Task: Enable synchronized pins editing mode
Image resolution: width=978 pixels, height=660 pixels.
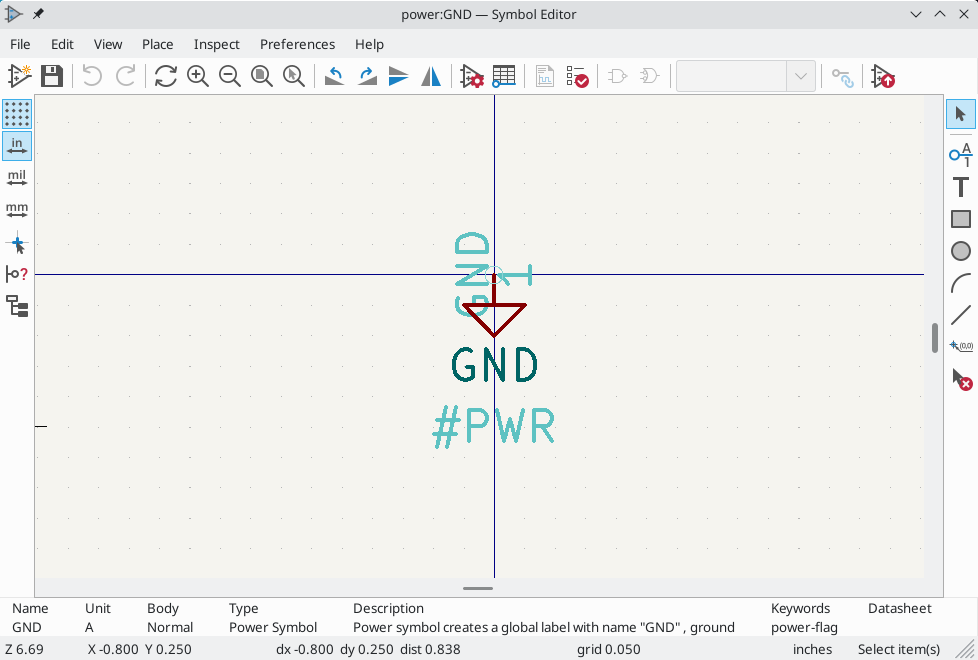Action: pos(843,76)
